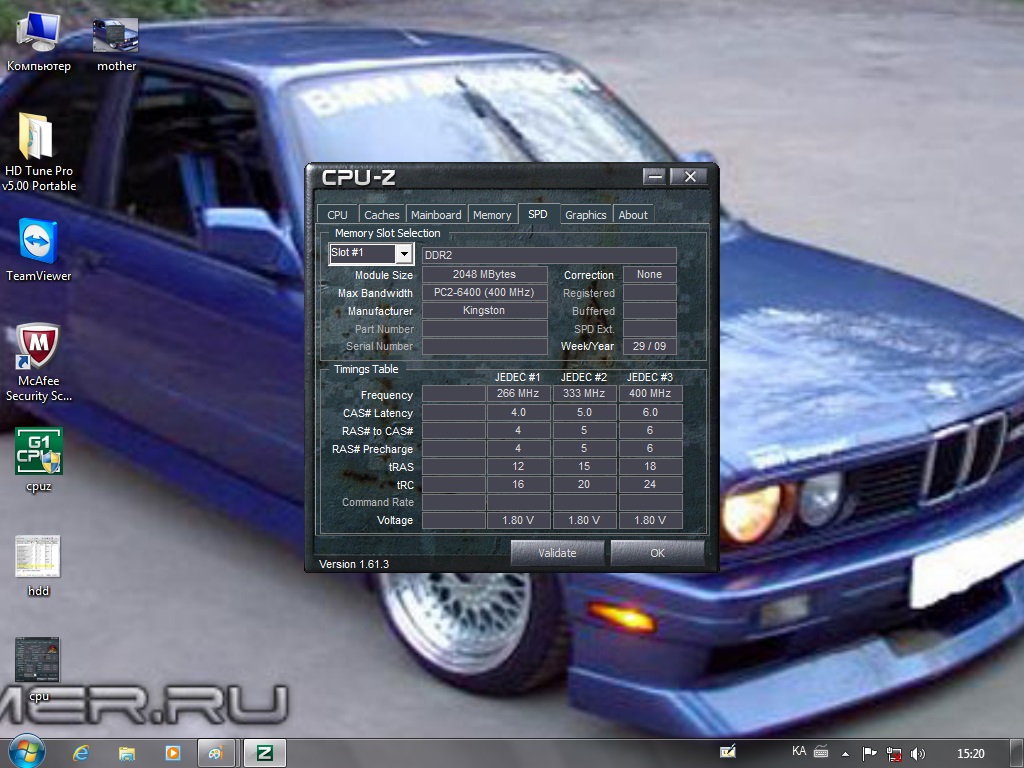Close the CPU-Z window

tap(690, 176)
